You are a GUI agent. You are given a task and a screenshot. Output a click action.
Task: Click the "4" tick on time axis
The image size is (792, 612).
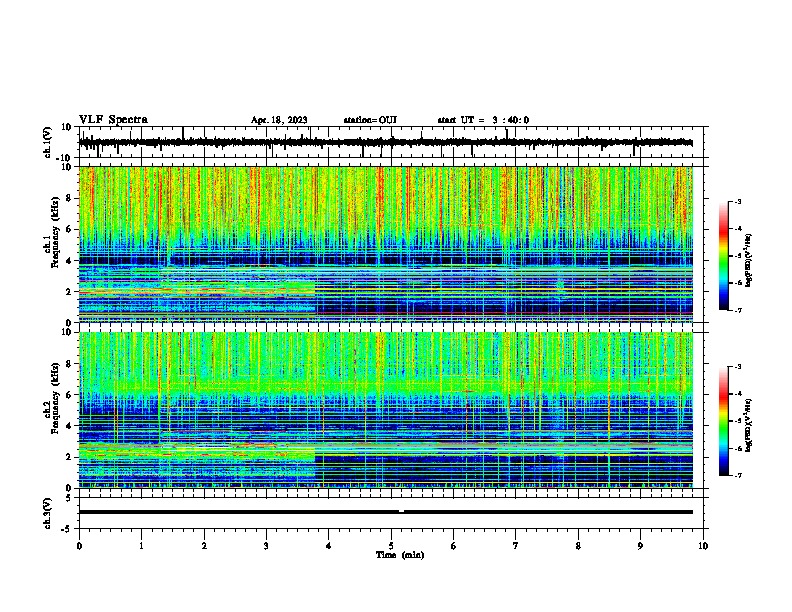click(329, 546)
